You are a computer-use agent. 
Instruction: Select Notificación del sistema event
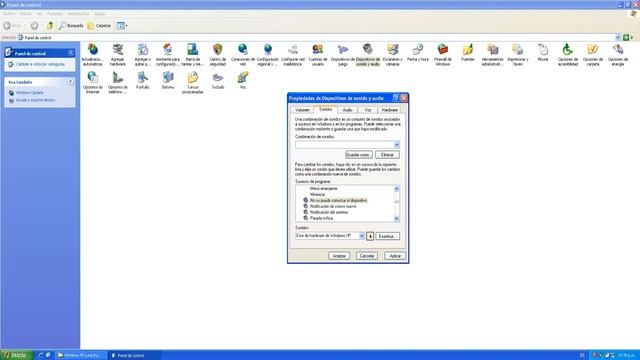point(329,212)
